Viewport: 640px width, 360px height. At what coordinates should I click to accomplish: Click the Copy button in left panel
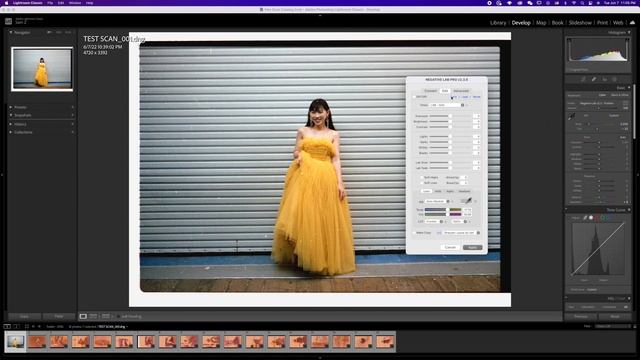point(24,316)
